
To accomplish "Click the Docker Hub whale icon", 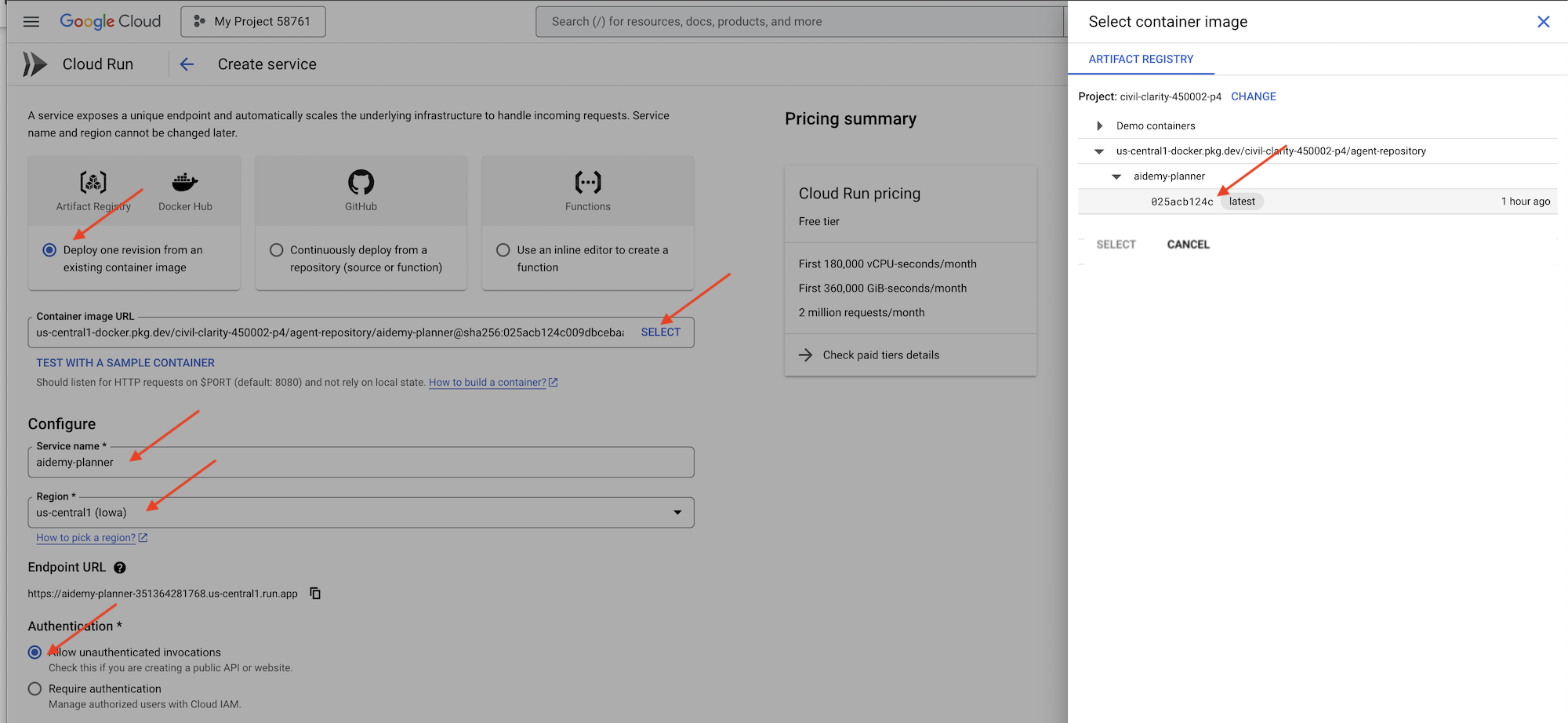I will pos(185,183).
